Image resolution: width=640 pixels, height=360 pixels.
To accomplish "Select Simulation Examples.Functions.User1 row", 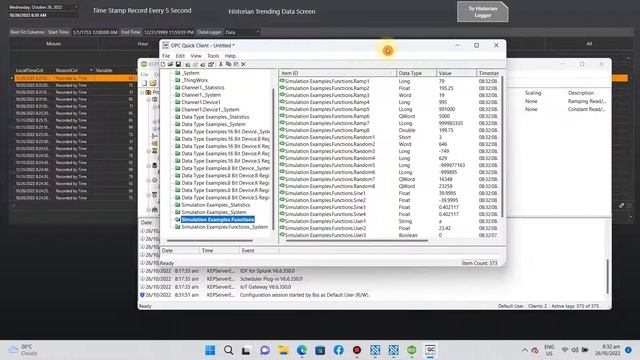I will (x=390, y=221).
